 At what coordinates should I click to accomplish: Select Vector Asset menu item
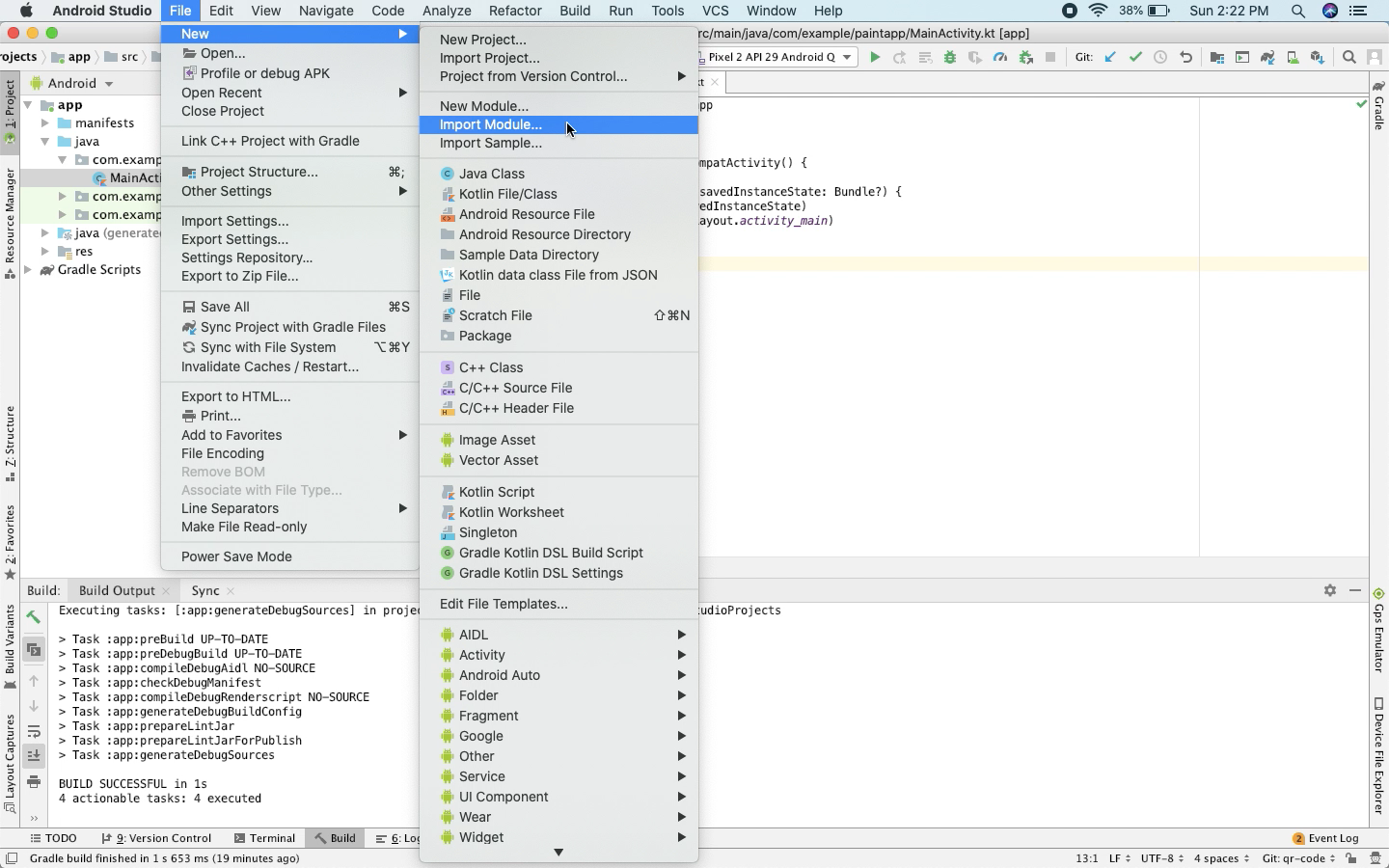coord(559,460)
